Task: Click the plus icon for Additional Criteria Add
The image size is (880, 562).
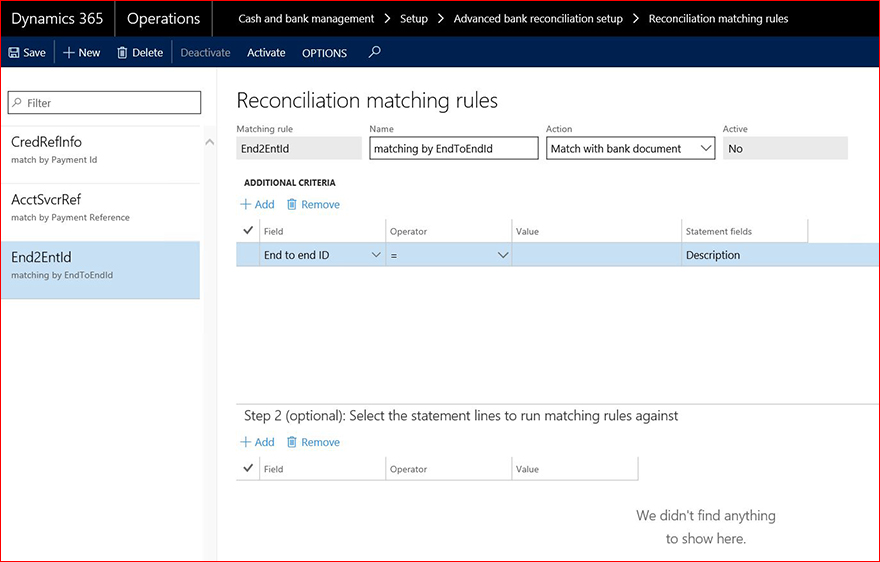Action: [x=245, y=204]
